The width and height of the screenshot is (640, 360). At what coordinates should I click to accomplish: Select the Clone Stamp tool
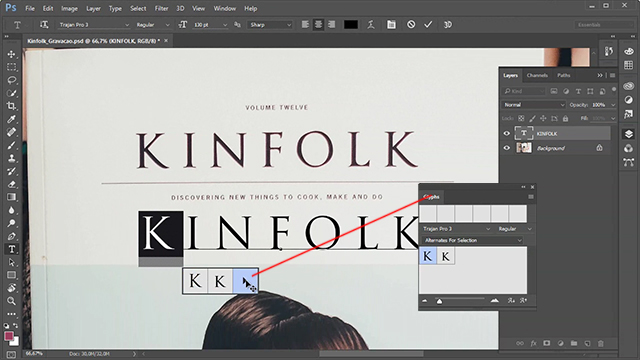[x=11, y=158]
